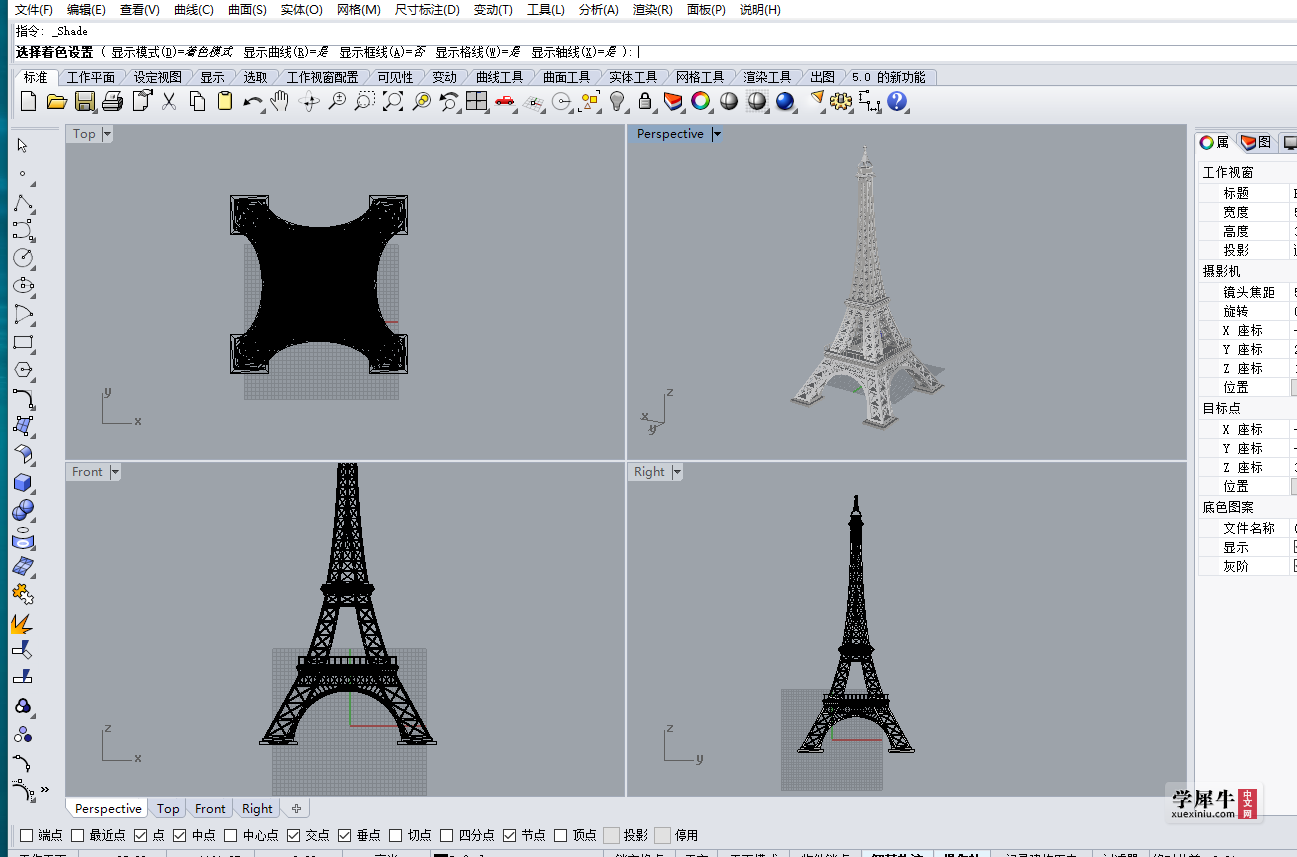The height and width of the screenshot is (857, 1297).
Task: Enable the 切点 osnap checkbox
Action: 396,835
